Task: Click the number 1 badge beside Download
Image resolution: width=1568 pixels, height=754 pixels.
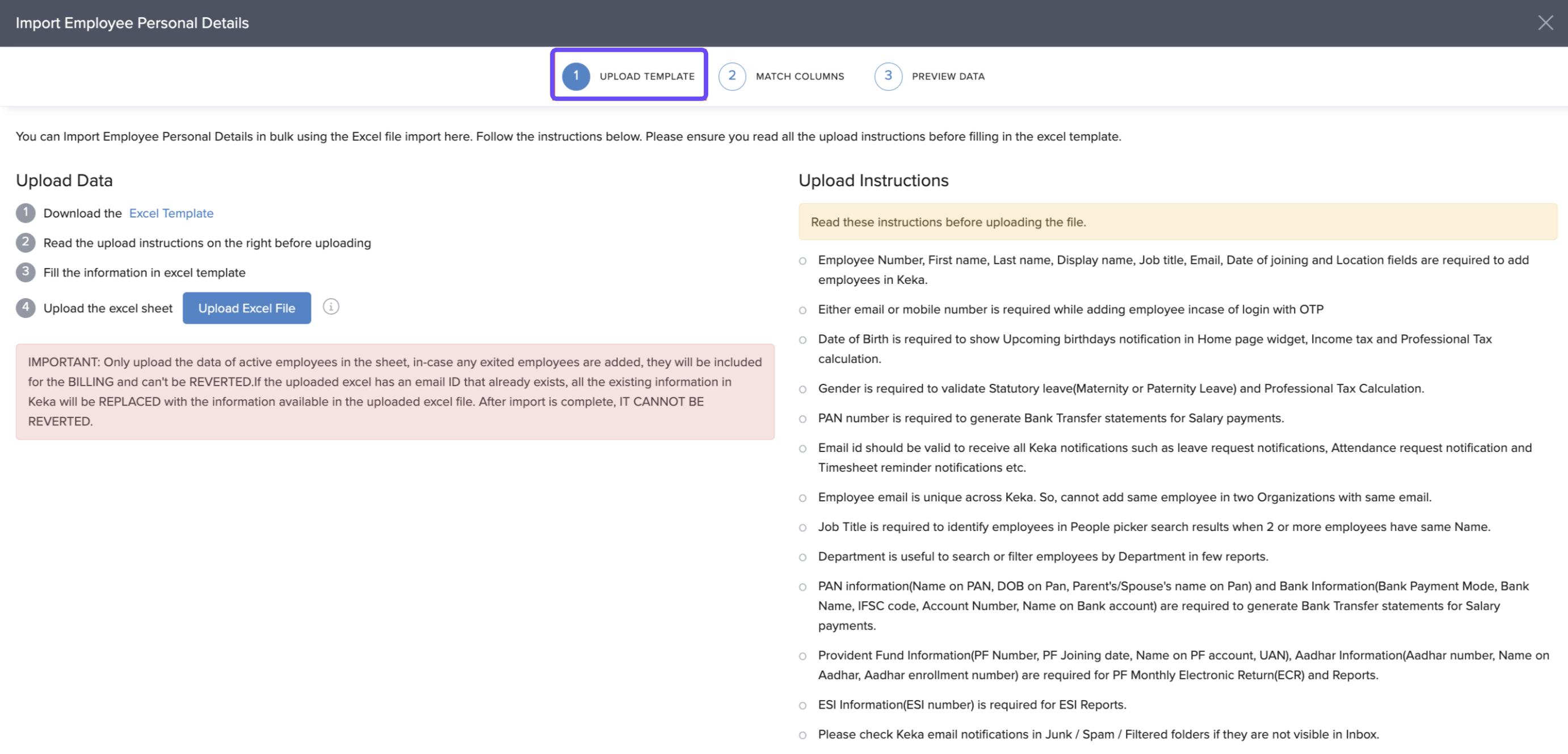Action: [x=26, y=212]
